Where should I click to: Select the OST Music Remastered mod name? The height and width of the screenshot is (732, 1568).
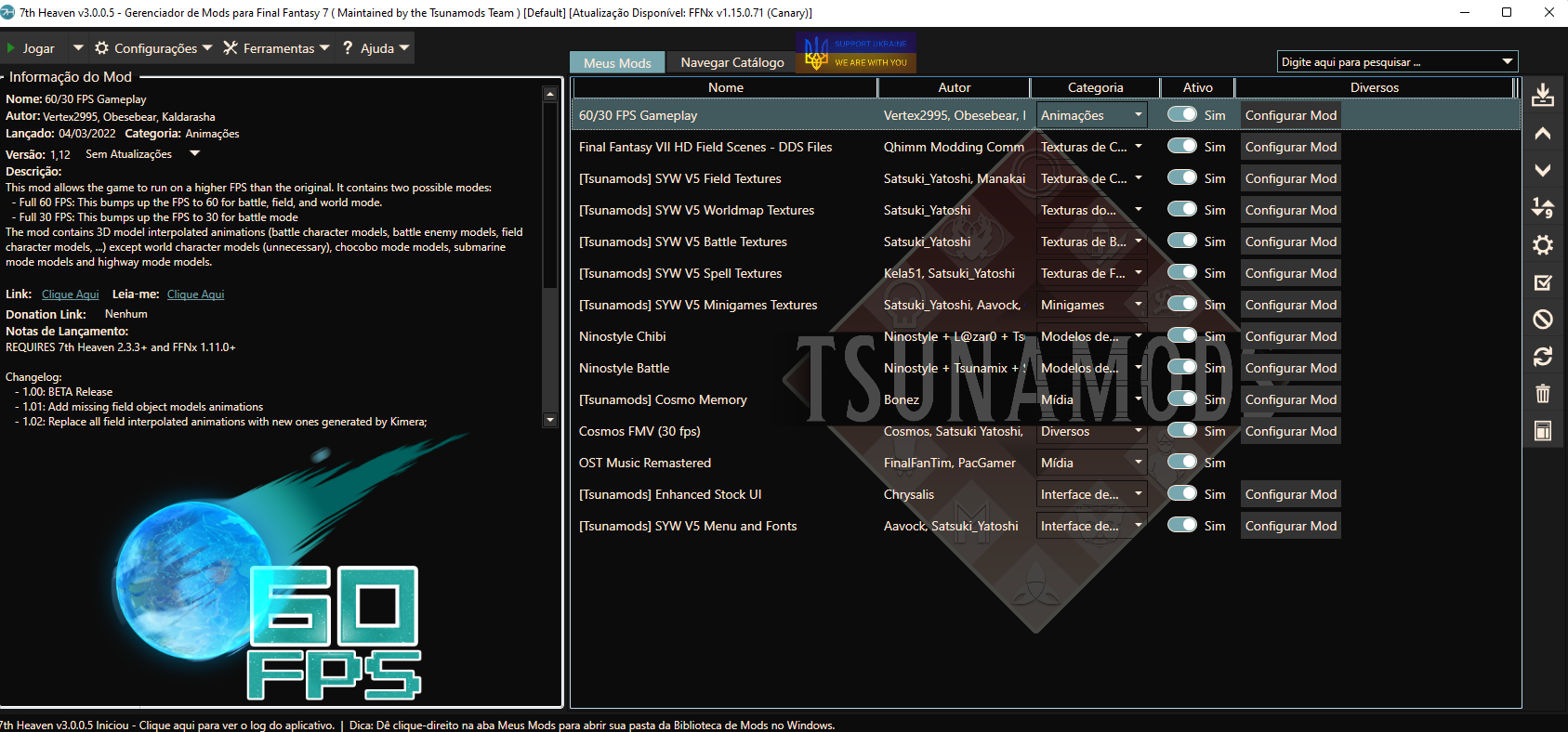pyautogui.click(x=645, y=463)
